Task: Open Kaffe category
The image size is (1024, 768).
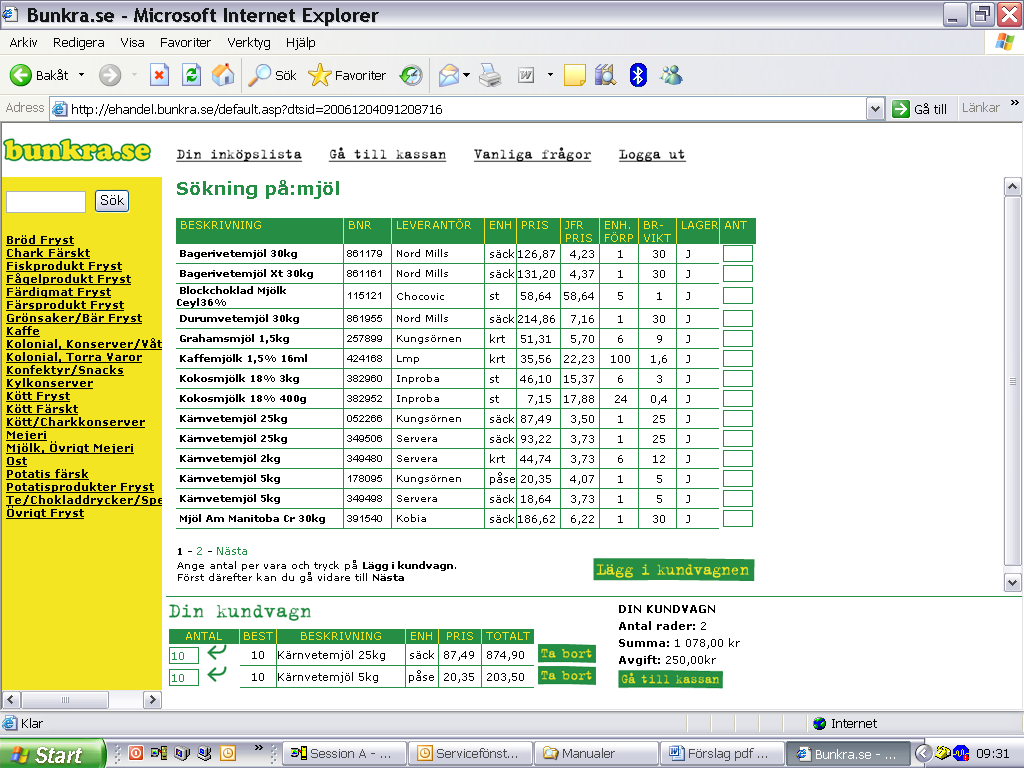Action: (x=23, y=331)
